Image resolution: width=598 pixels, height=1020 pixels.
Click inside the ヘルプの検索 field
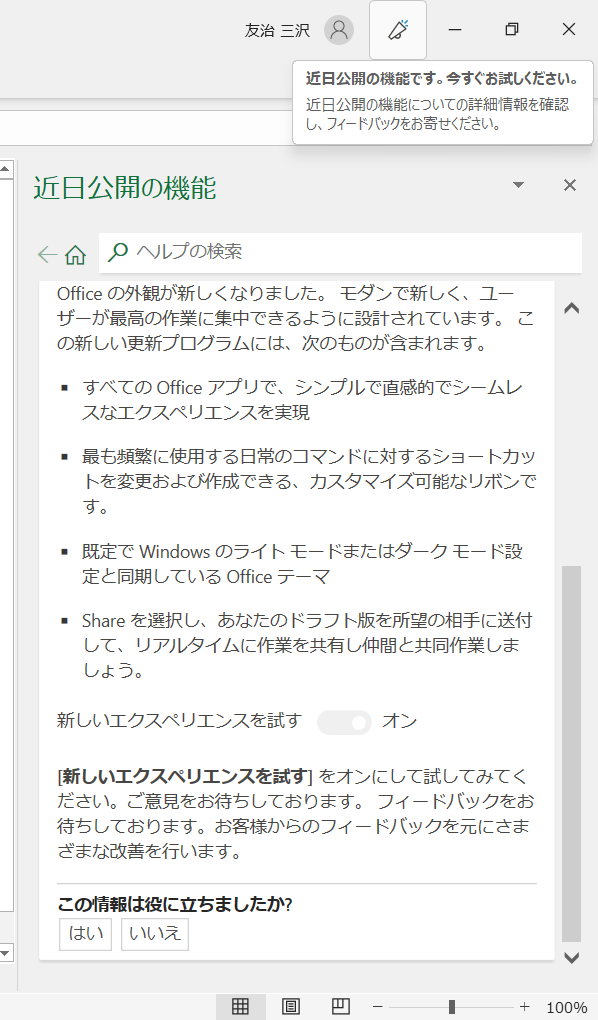[340, 252]
